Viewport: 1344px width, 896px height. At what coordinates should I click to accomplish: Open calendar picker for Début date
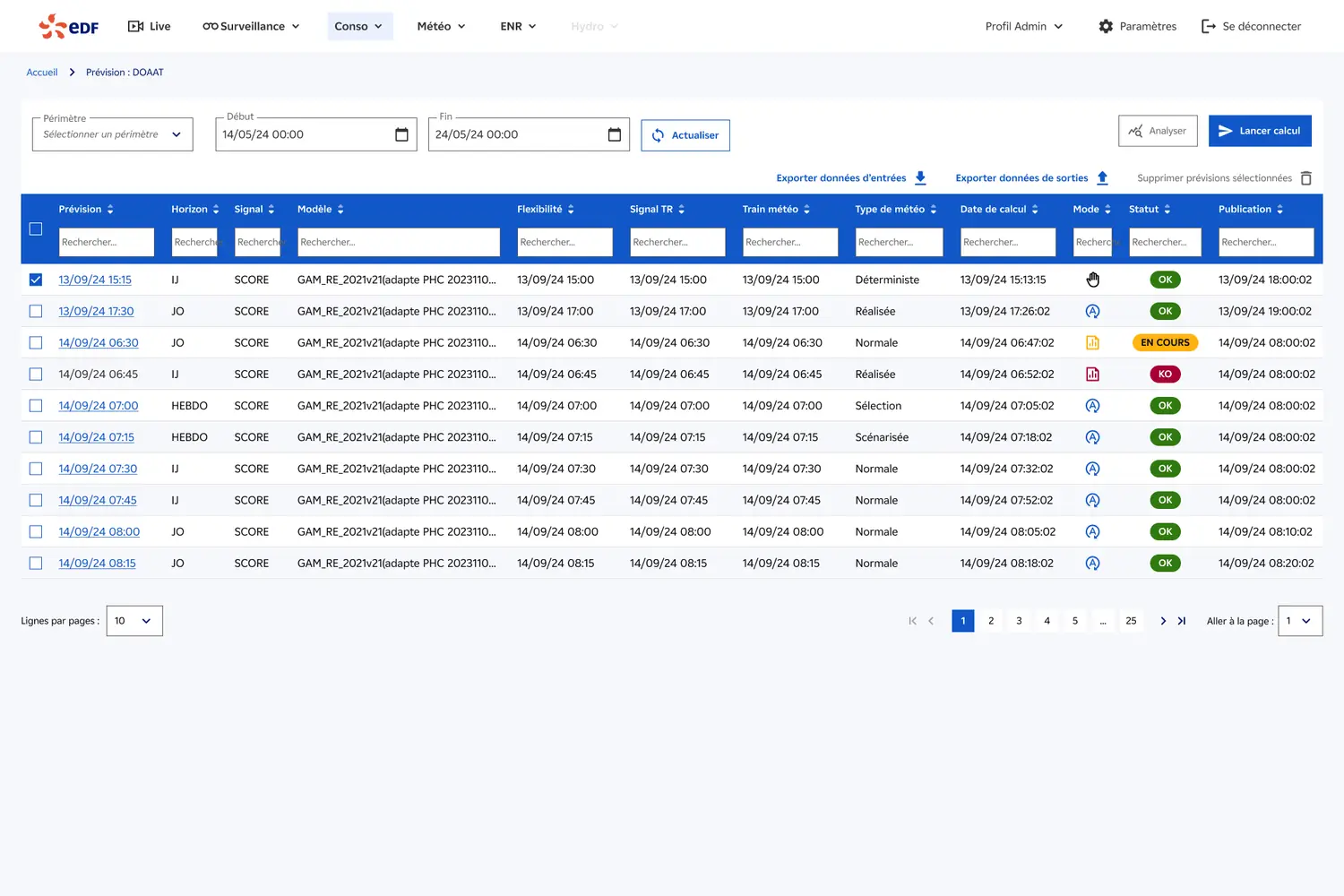pyautogui.click(x=401, y=134)
